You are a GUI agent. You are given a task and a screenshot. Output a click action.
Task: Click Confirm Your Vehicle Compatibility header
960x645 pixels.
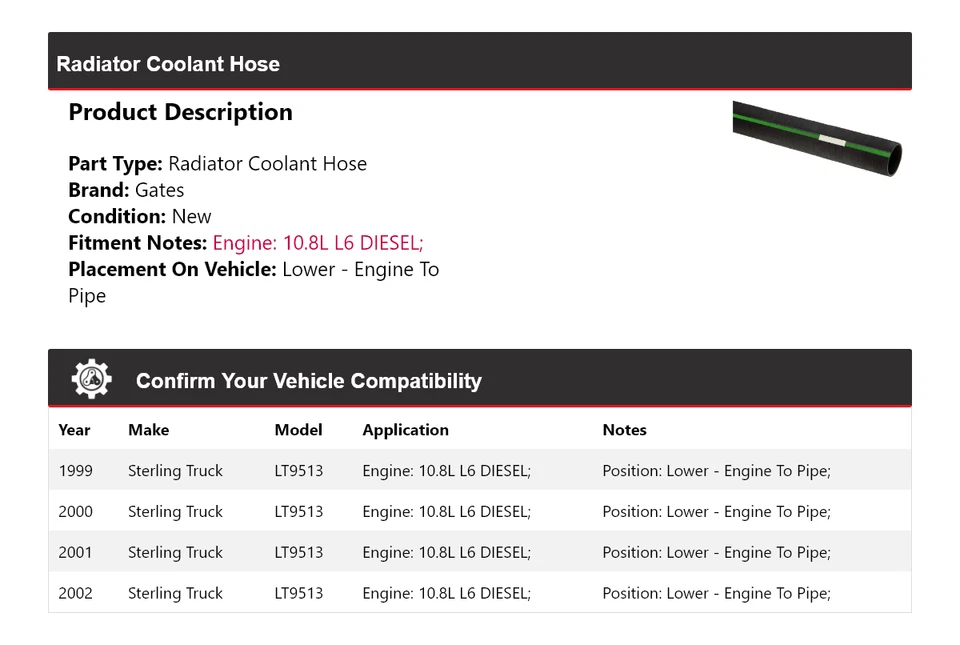(308, 381)
